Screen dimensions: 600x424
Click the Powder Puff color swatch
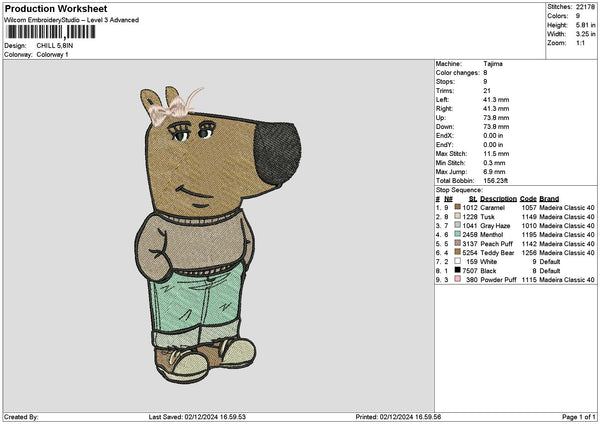tap(458, 279)
